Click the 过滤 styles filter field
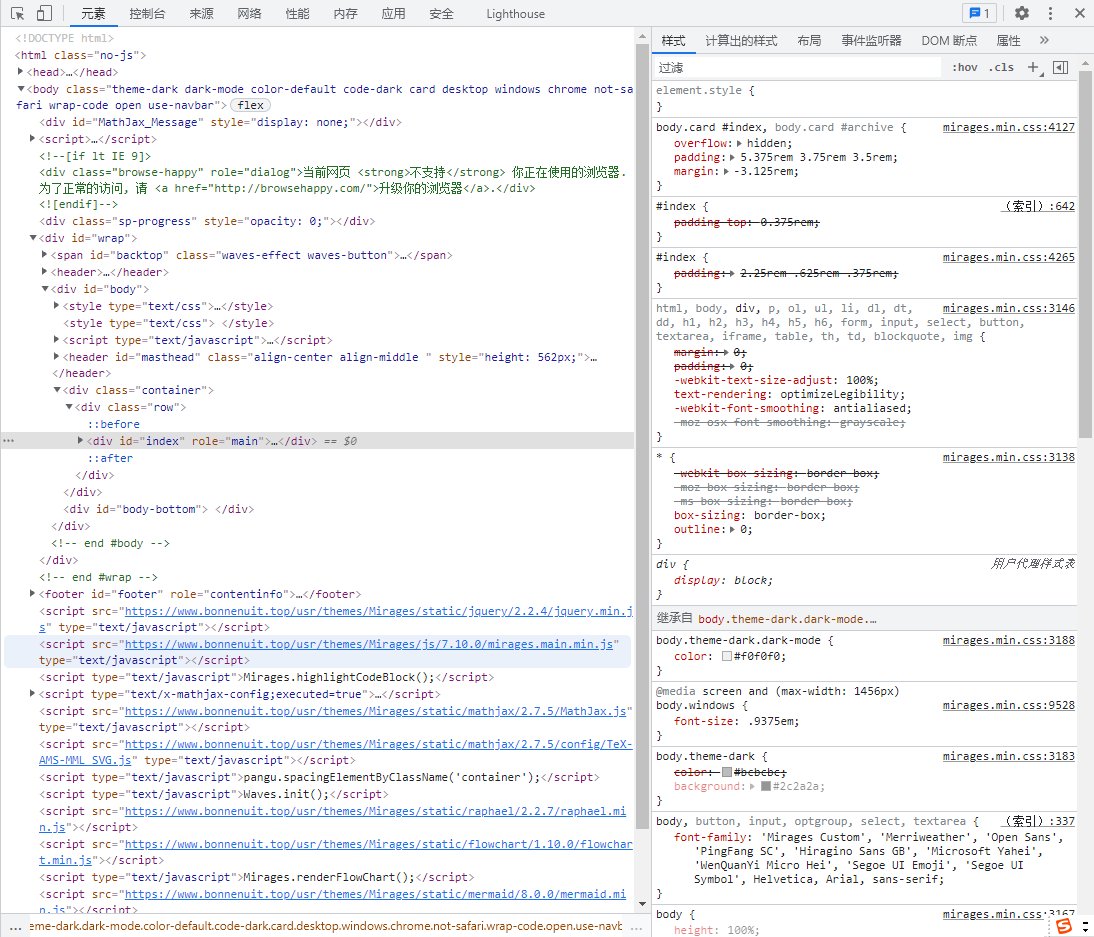Screen dimensions: 1094x937 [x=797, y=67]
